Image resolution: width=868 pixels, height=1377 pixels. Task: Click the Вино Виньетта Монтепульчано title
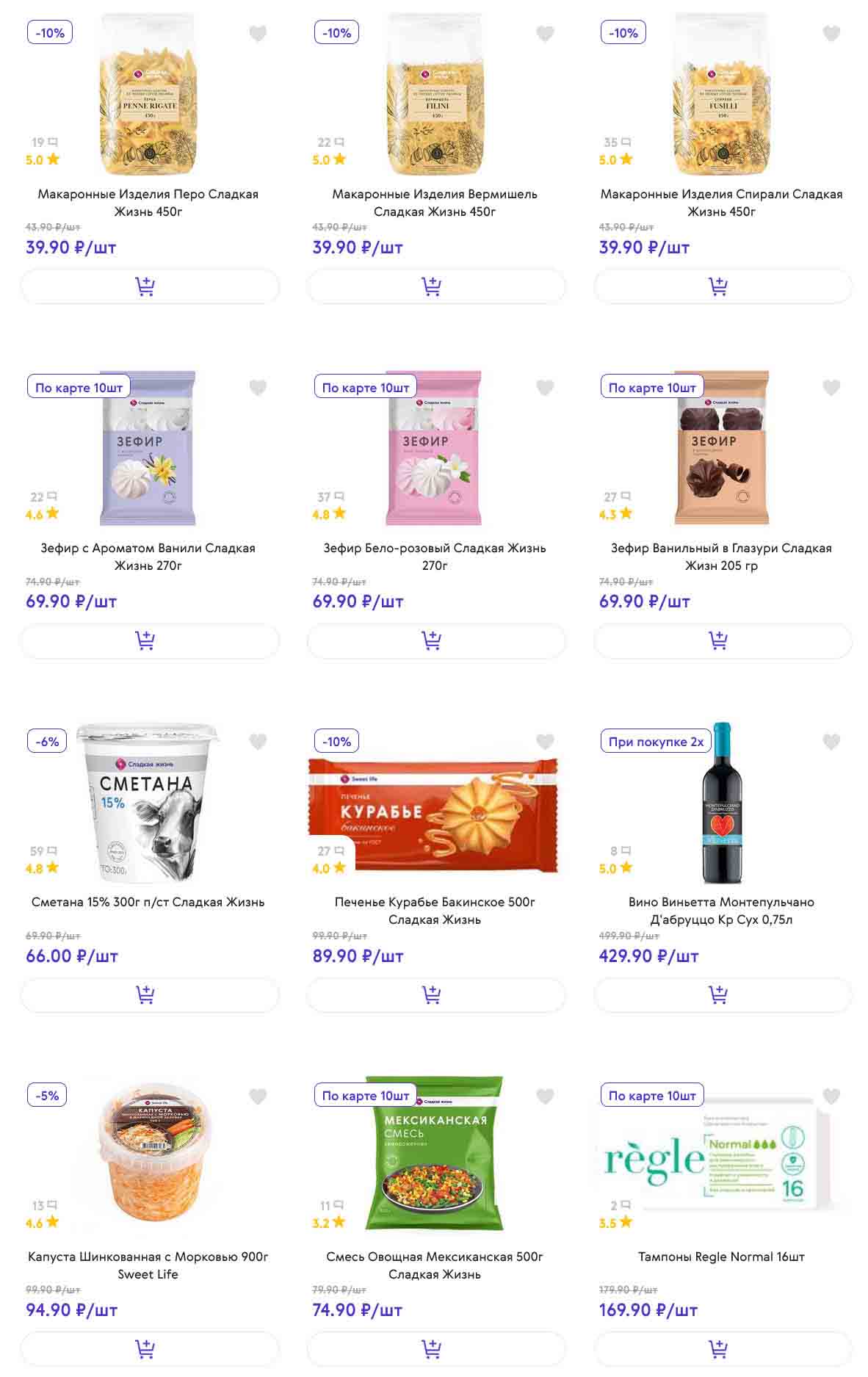(x=721, y=911)
